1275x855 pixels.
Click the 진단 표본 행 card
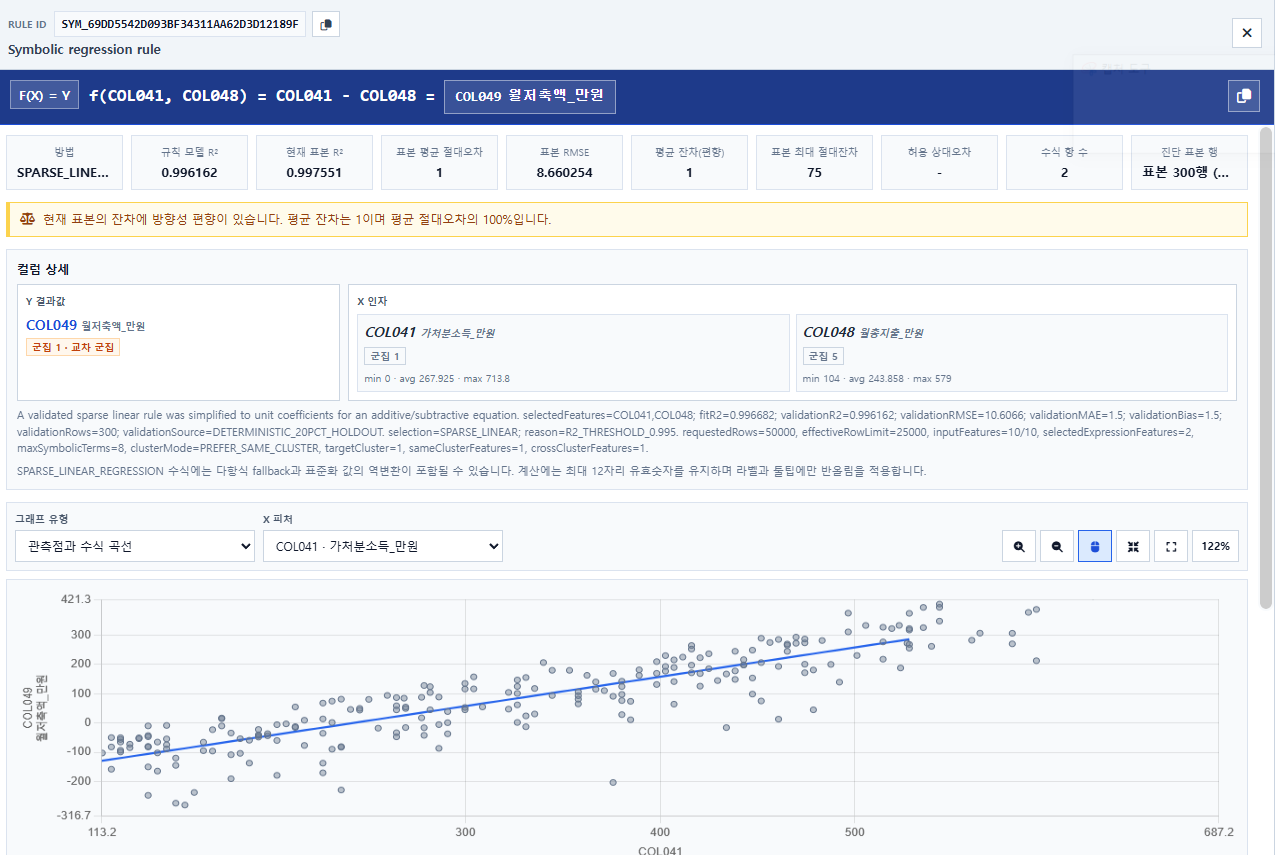click(x=1189, y=163)
